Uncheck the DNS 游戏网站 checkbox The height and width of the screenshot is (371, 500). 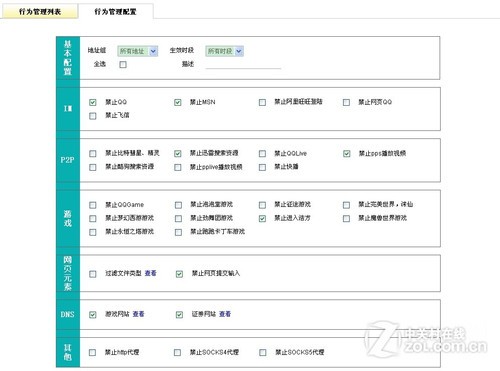[x=93, y=315]
